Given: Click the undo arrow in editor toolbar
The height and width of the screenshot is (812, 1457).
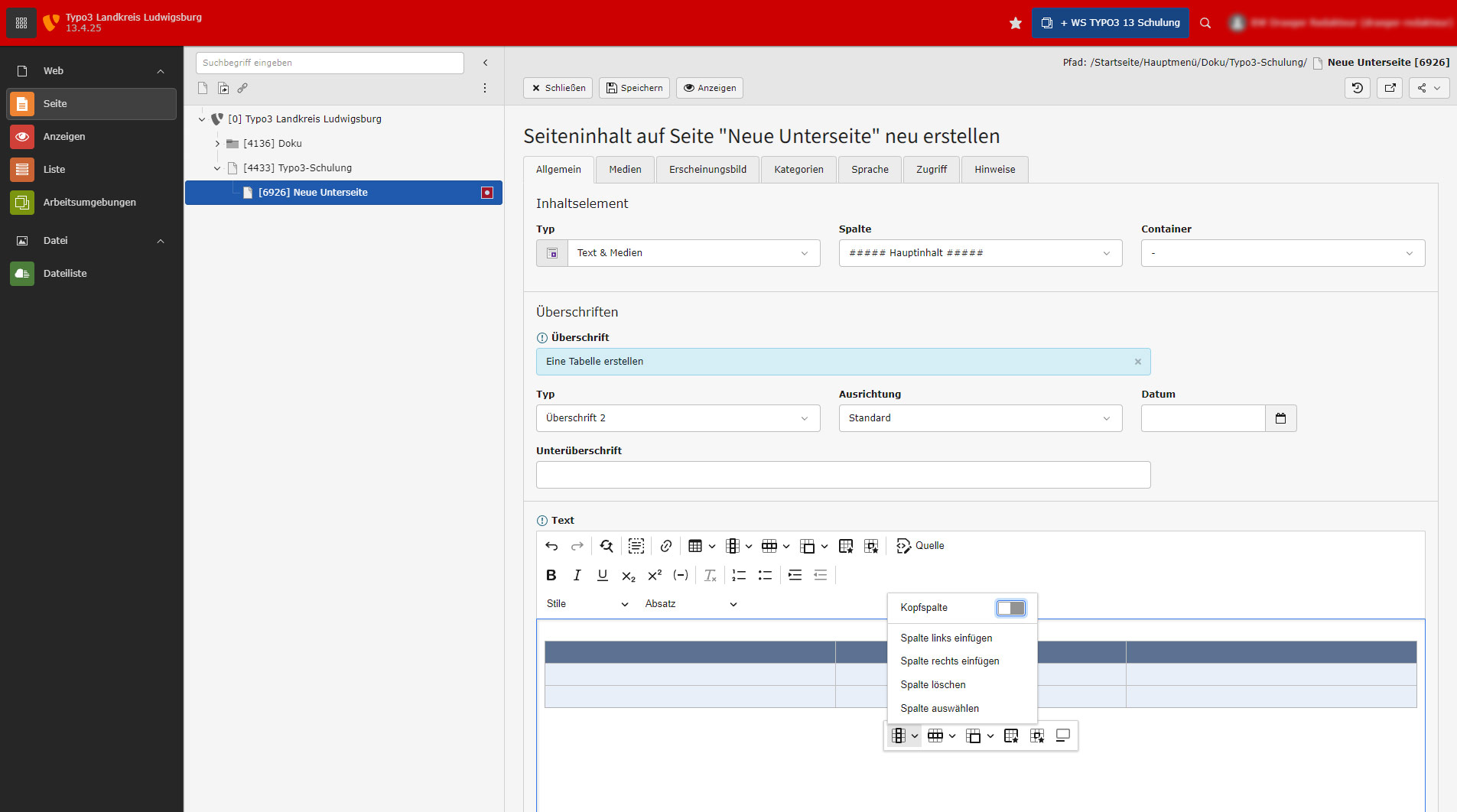Looking at the screenshot, I should click(551, 546).
